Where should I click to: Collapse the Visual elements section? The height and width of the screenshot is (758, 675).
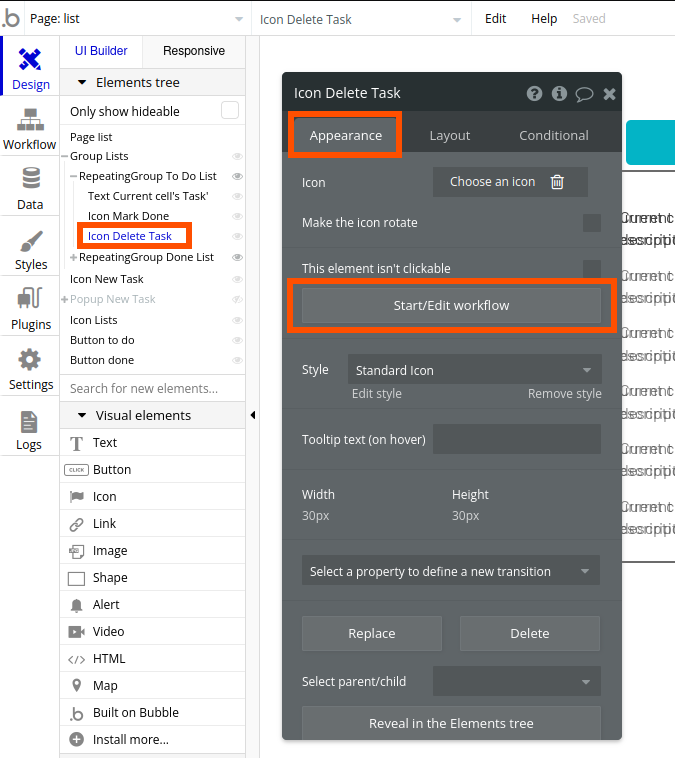(82, 415)
